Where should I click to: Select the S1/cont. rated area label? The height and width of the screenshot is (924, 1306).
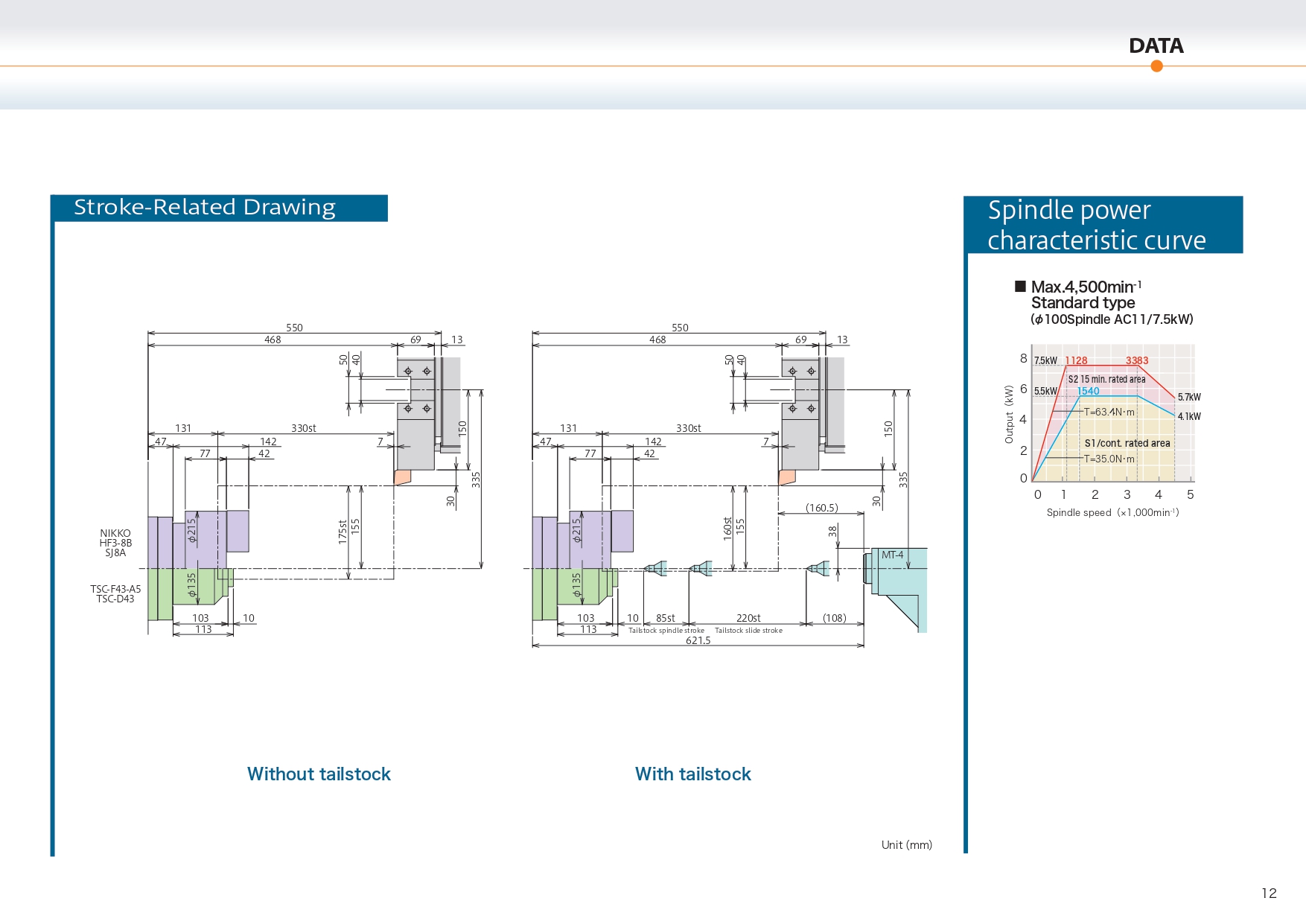pyautogui.click(x=1127, y=443)
